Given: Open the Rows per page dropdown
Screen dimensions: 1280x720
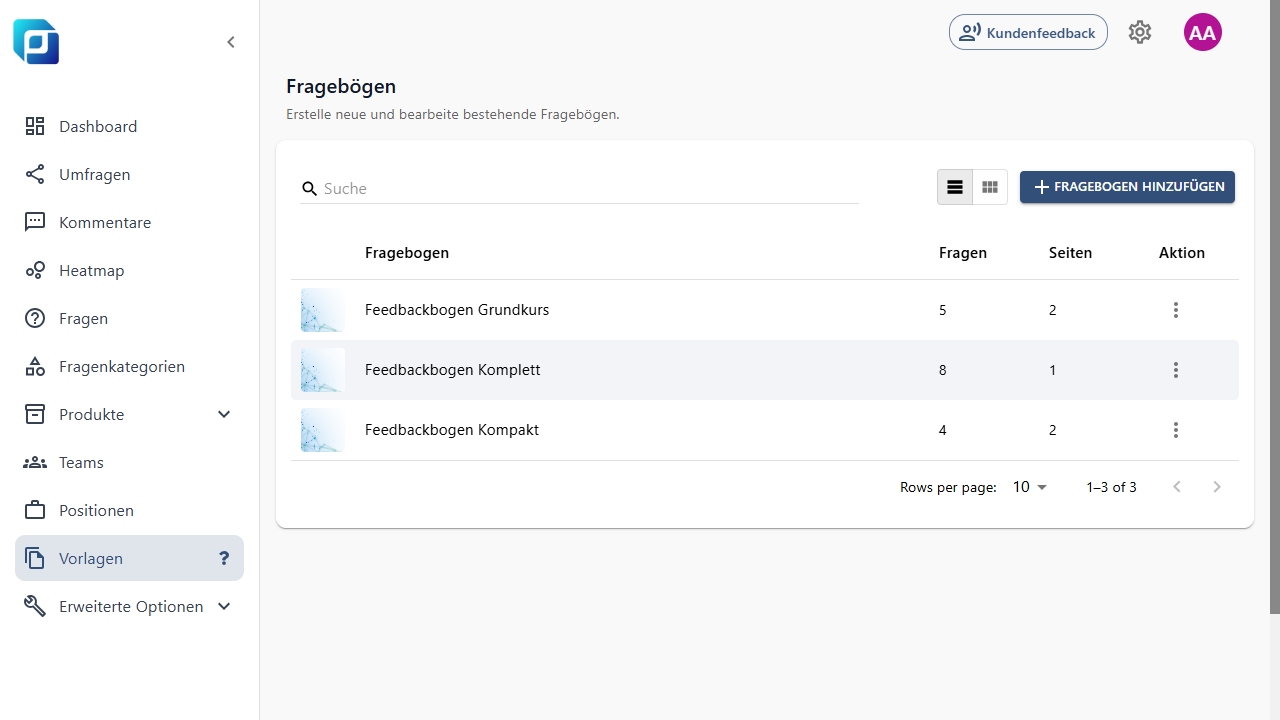Looking at the screenshot, I should click(1030, 487).
